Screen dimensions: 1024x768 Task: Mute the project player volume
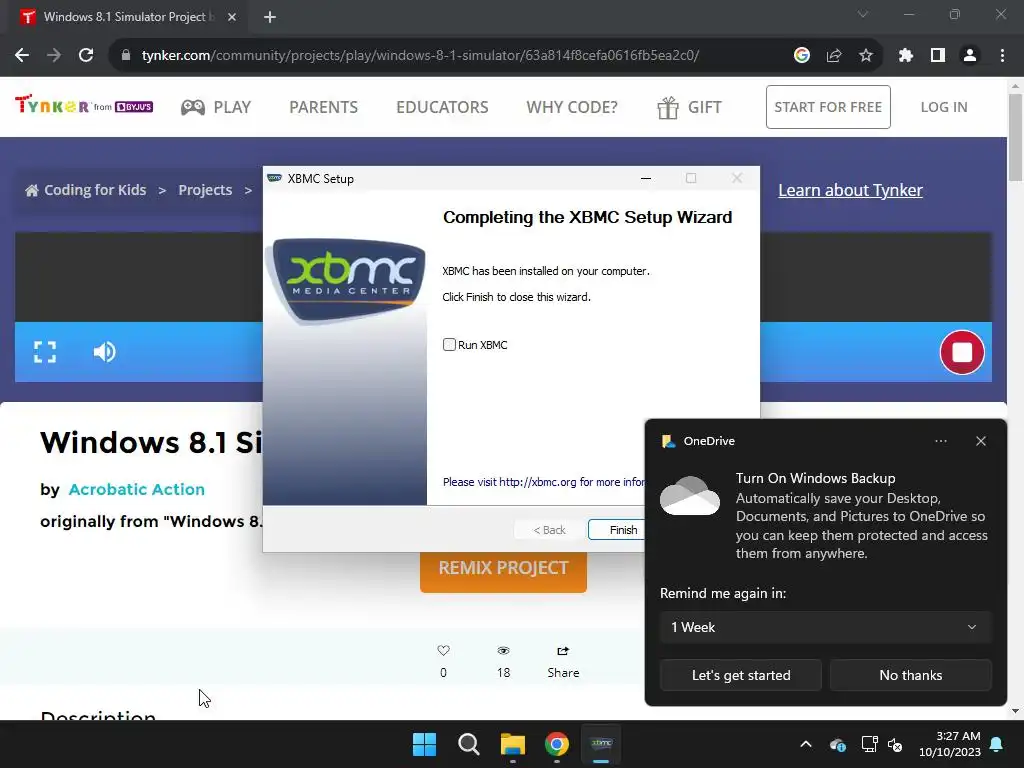[104, 352]
